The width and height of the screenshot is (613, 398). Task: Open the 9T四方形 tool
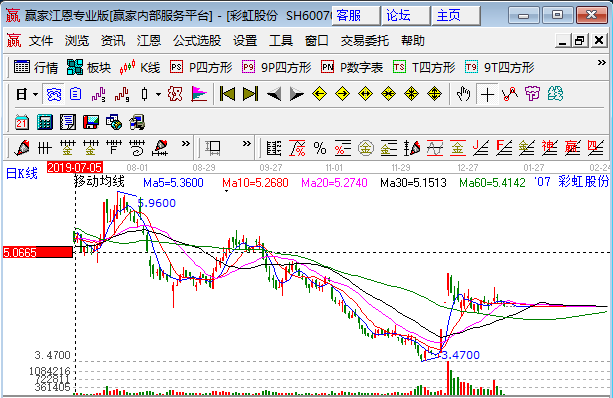click(x=499, y=67)
